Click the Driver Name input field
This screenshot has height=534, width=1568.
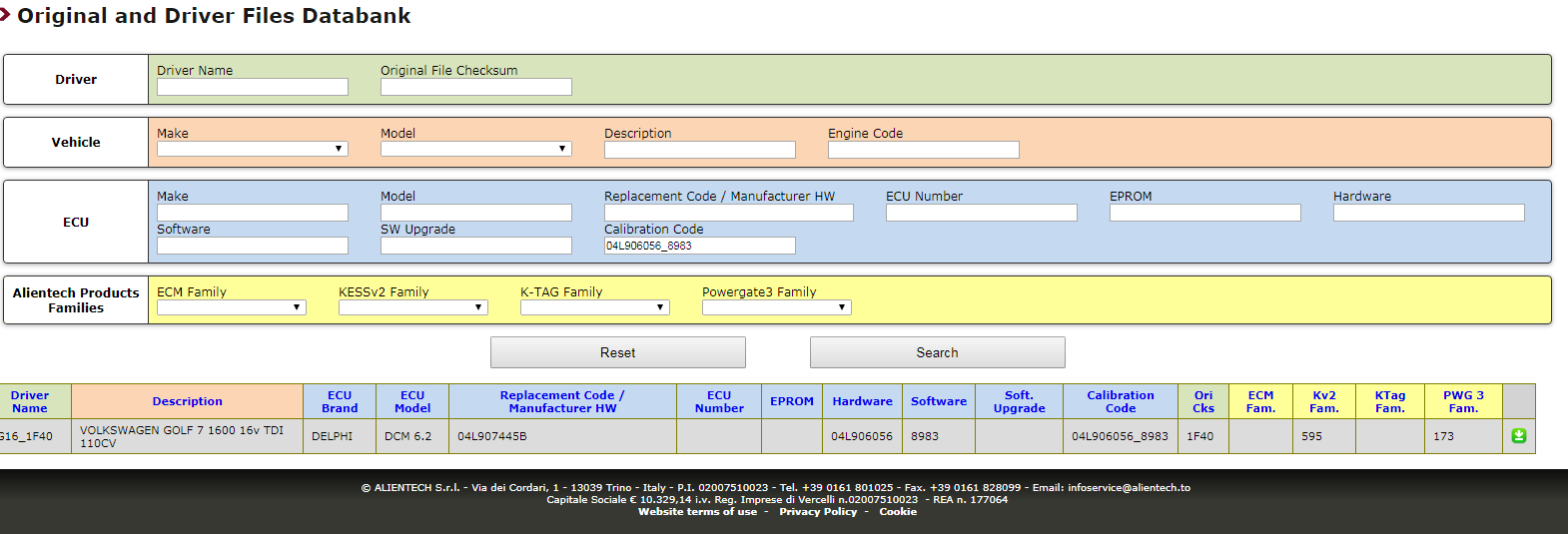click(253, 87)
